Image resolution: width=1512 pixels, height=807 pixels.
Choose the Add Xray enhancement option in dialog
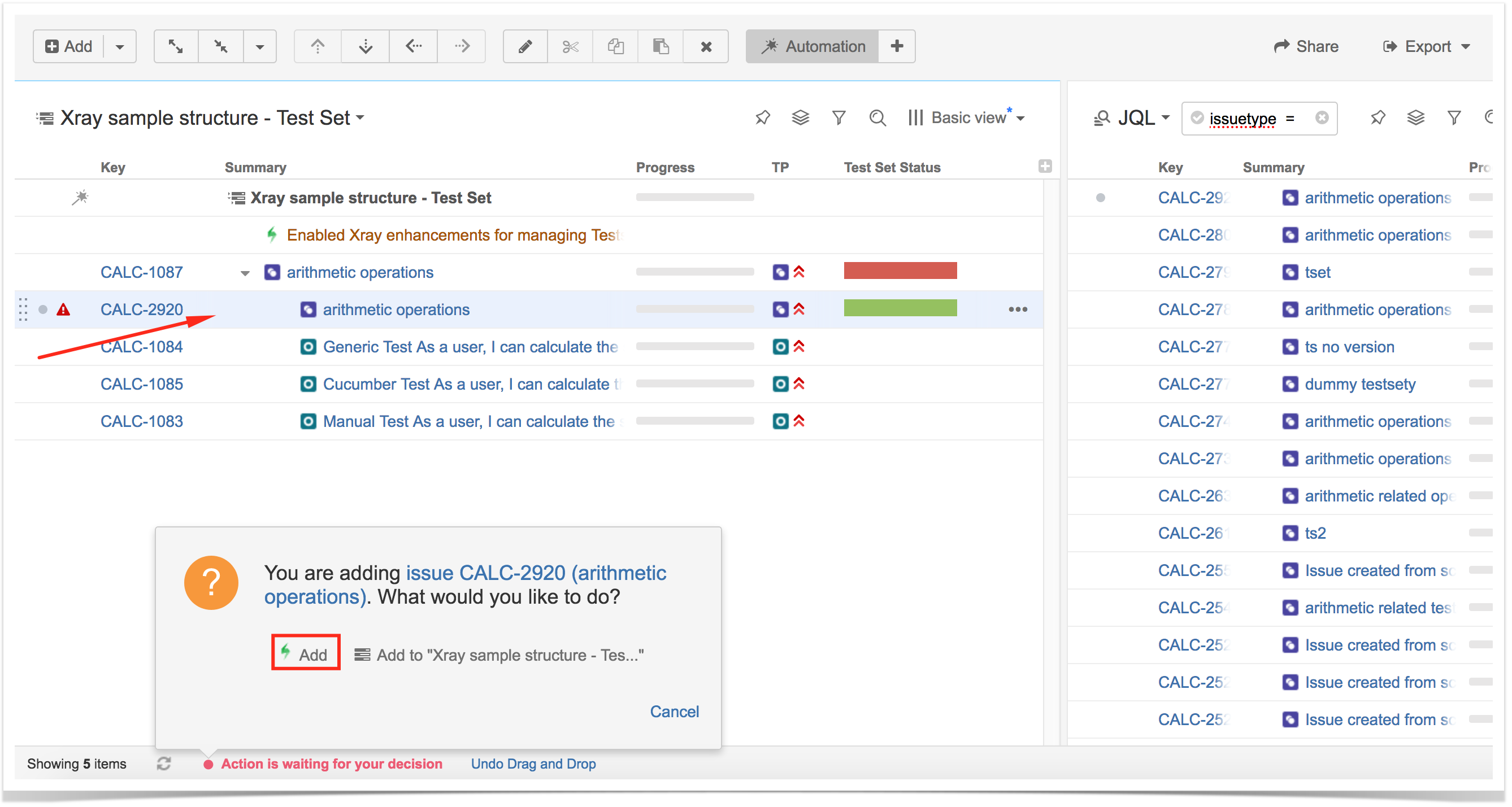click(x=306, y=654)
